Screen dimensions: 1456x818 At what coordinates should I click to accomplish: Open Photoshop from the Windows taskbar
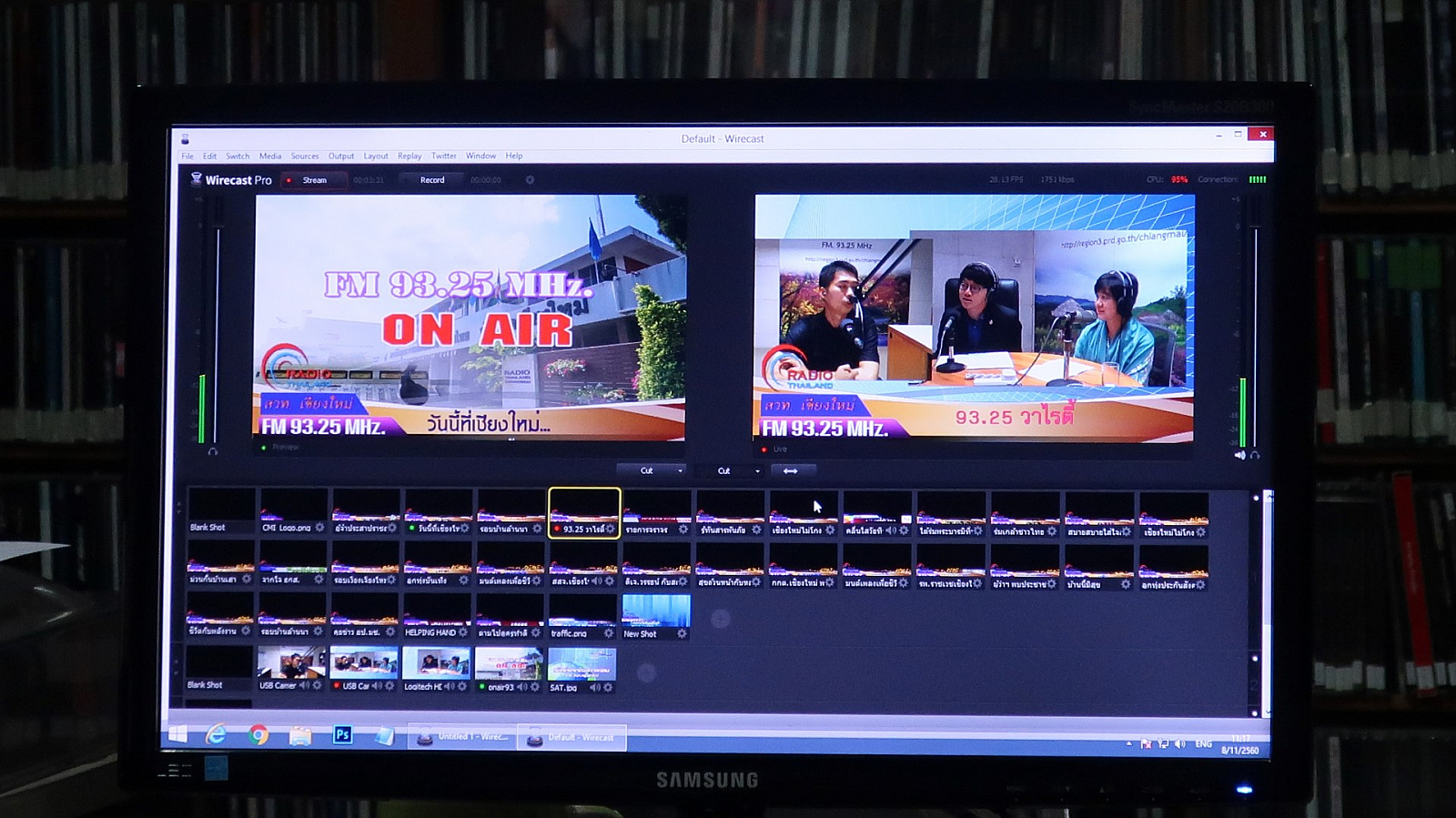[342, 735]
